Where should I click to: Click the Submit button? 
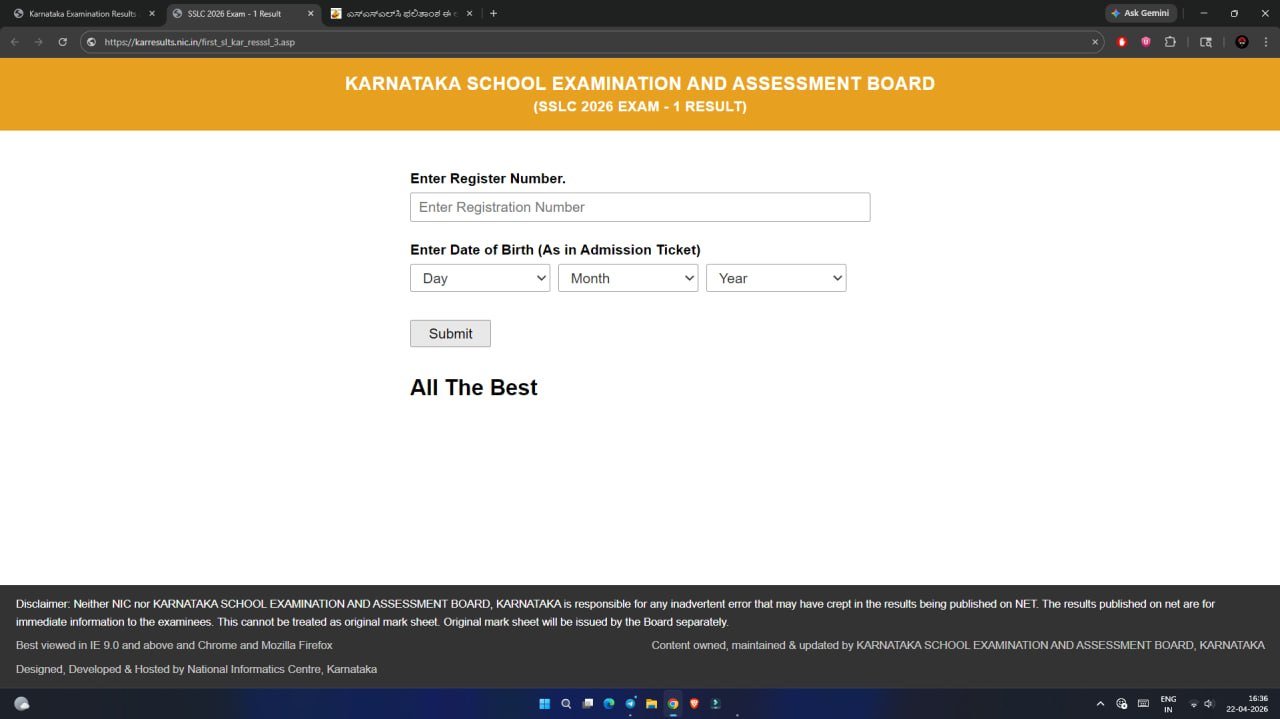click(450, 334)
